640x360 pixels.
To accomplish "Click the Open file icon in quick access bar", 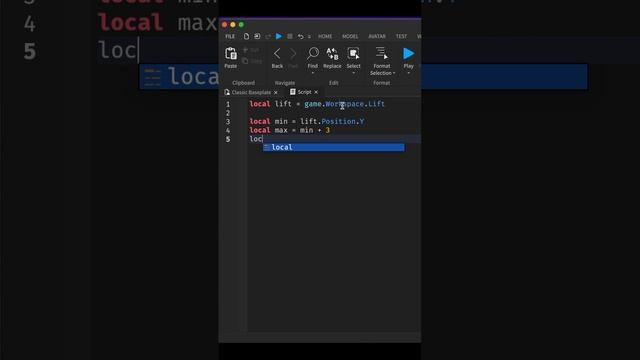I will click(x=257, y=36).
